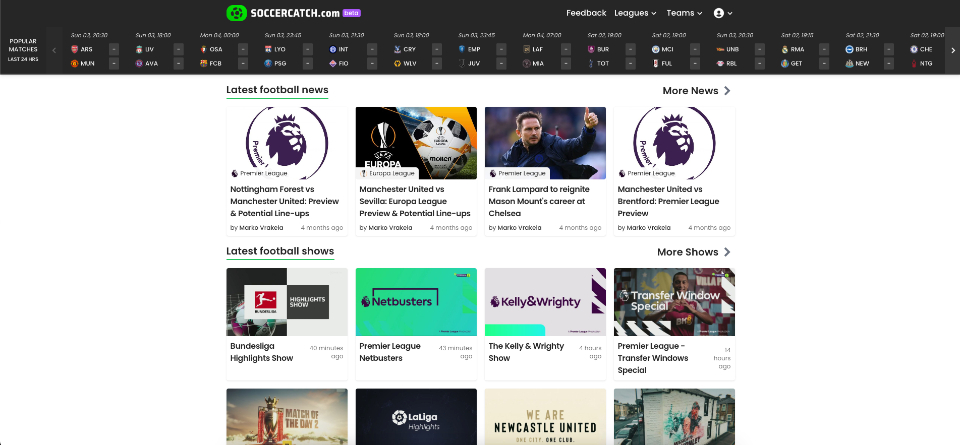Click the Aston Villa crest next to AVA
The height and width of the screenshot is (445, 960).
coord(139,63)
